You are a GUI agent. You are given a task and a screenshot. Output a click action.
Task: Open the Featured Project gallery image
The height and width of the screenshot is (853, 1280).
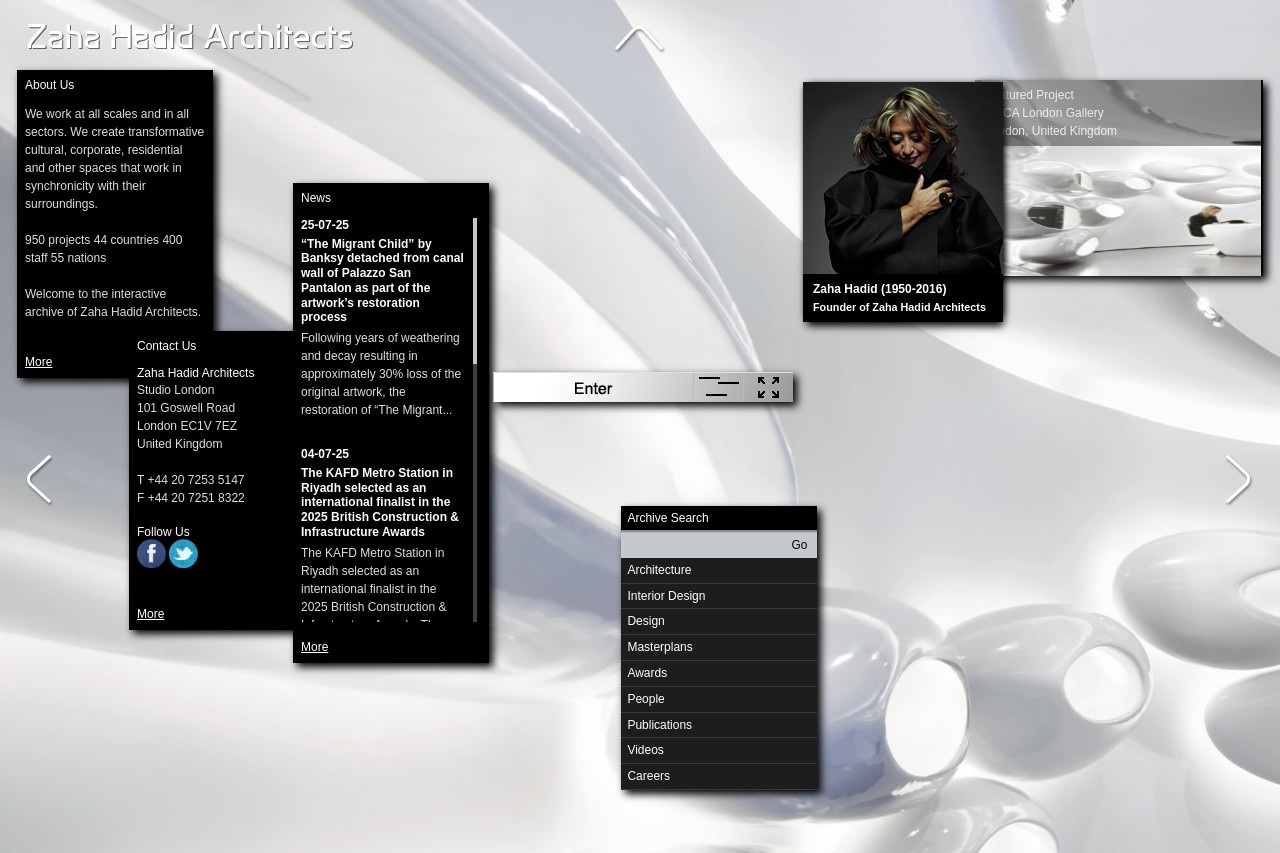(1132, 211)
